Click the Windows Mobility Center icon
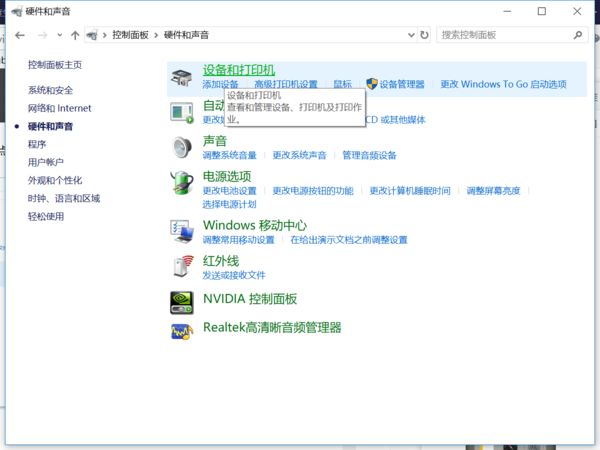 click(x=182, y=231)
